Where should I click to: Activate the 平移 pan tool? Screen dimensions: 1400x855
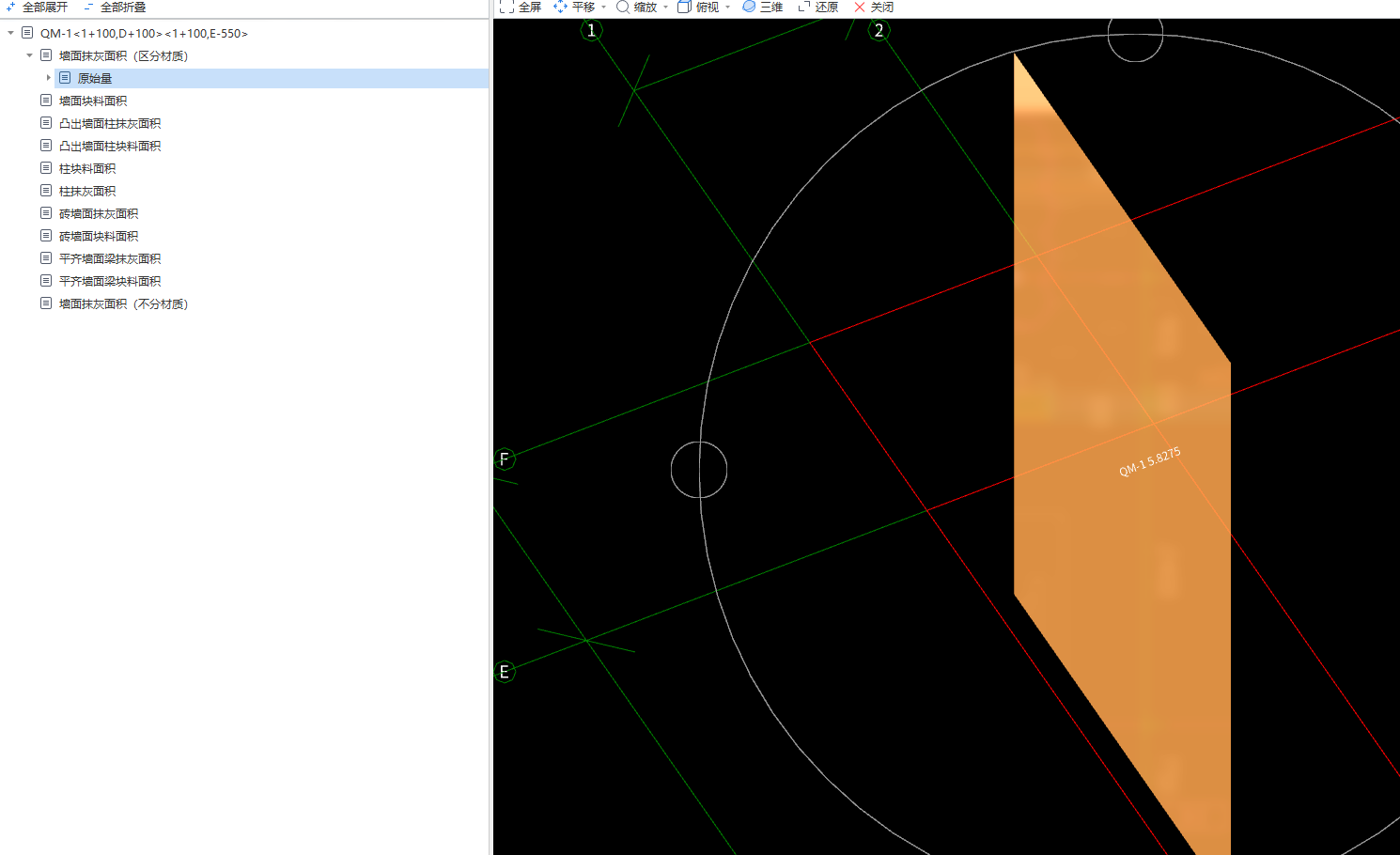(x=574, y=7)
